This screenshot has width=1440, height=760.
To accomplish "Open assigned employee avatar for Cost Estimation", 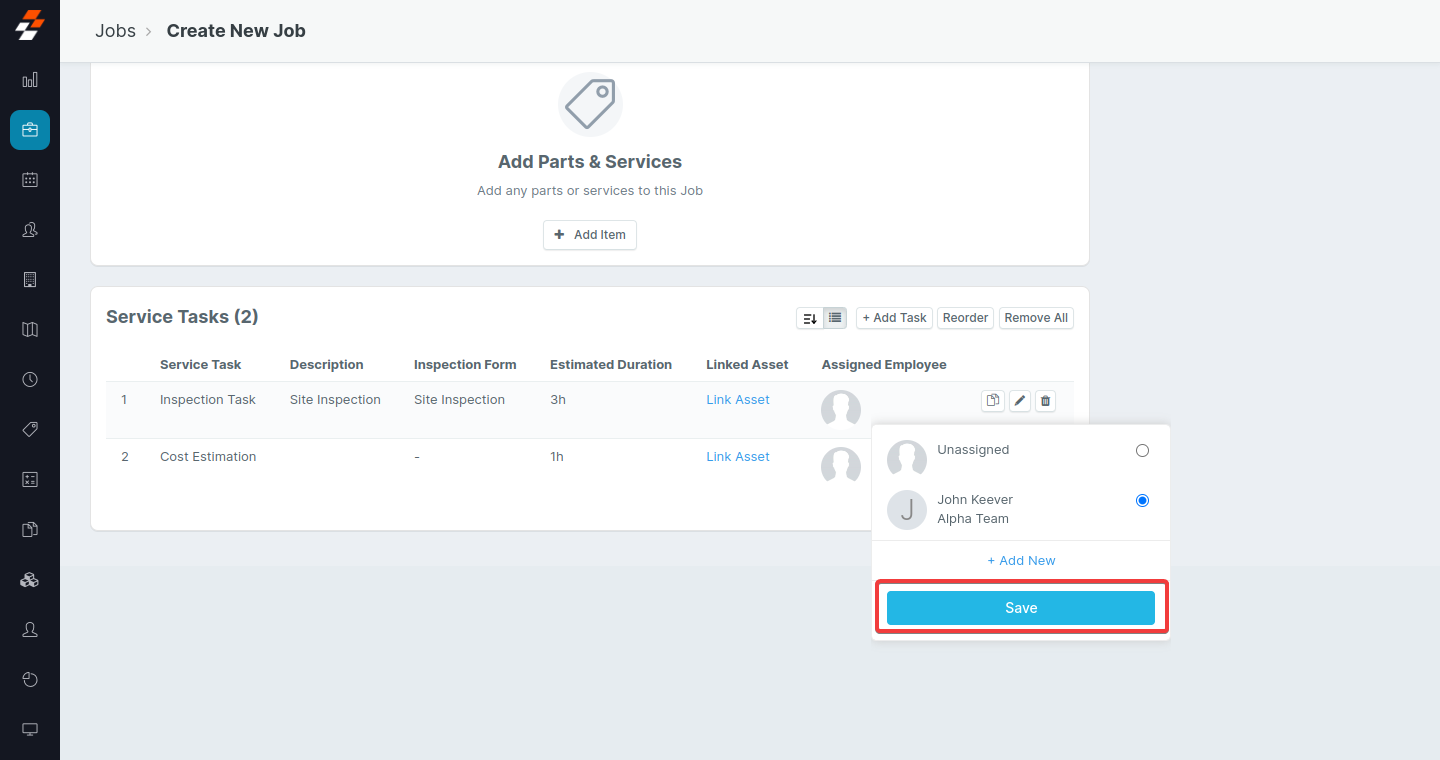I will point(841,467).
